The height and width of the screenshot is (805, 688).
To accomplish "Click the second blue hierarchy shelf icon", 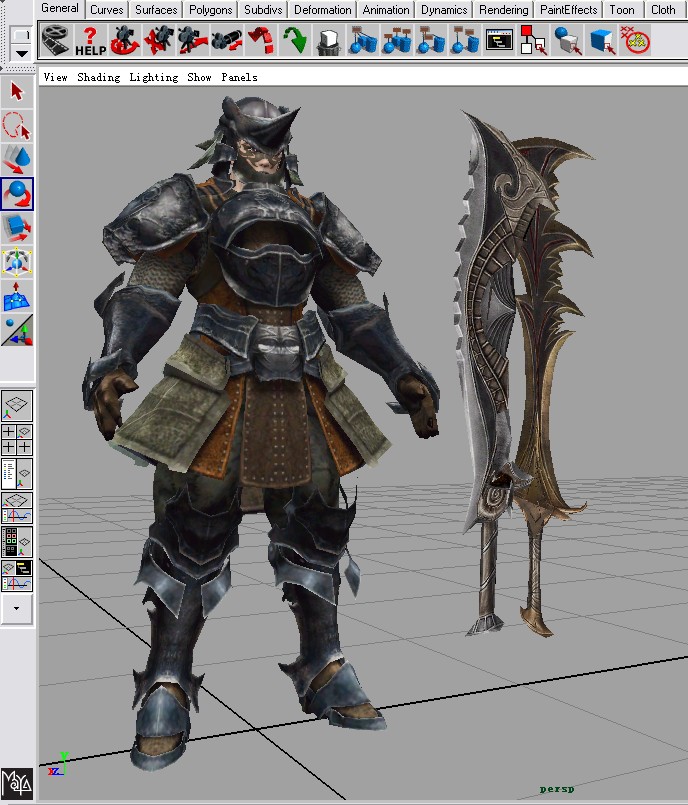I will click(x=397, y=40).
